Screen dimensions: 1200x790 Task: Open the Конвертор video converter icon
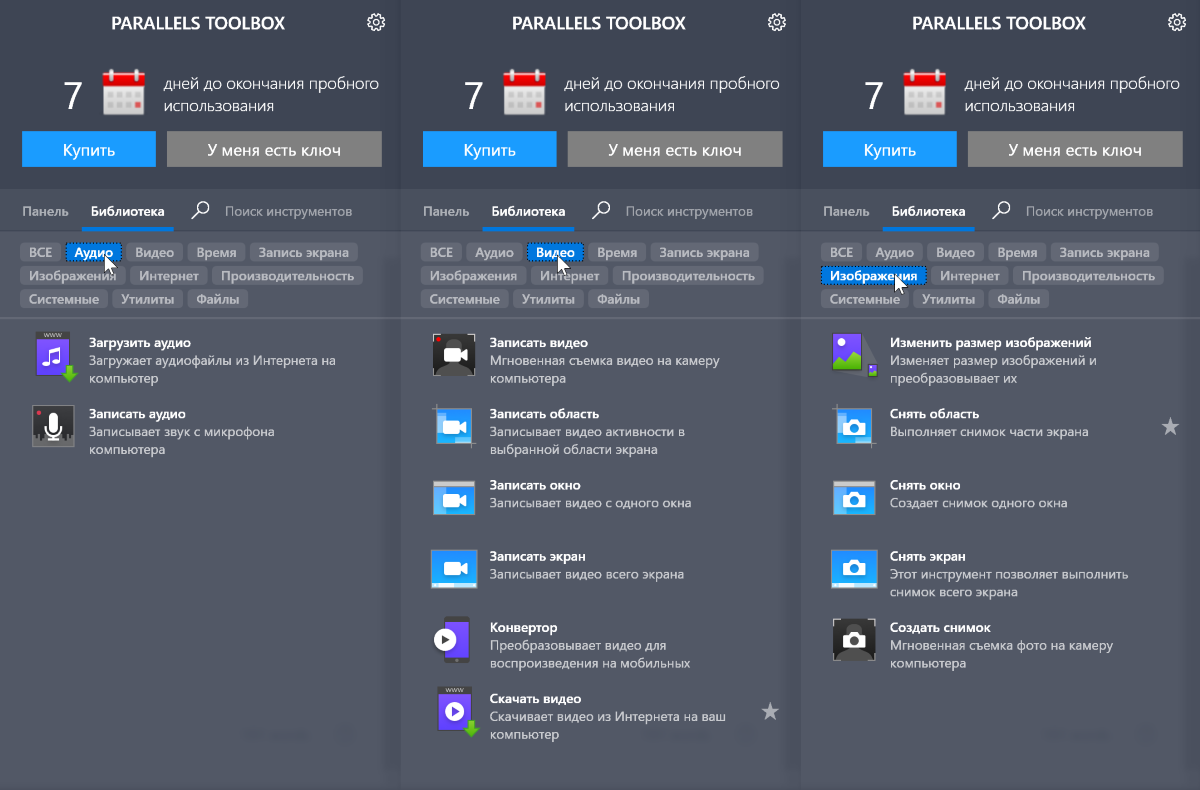click(452, 639)
